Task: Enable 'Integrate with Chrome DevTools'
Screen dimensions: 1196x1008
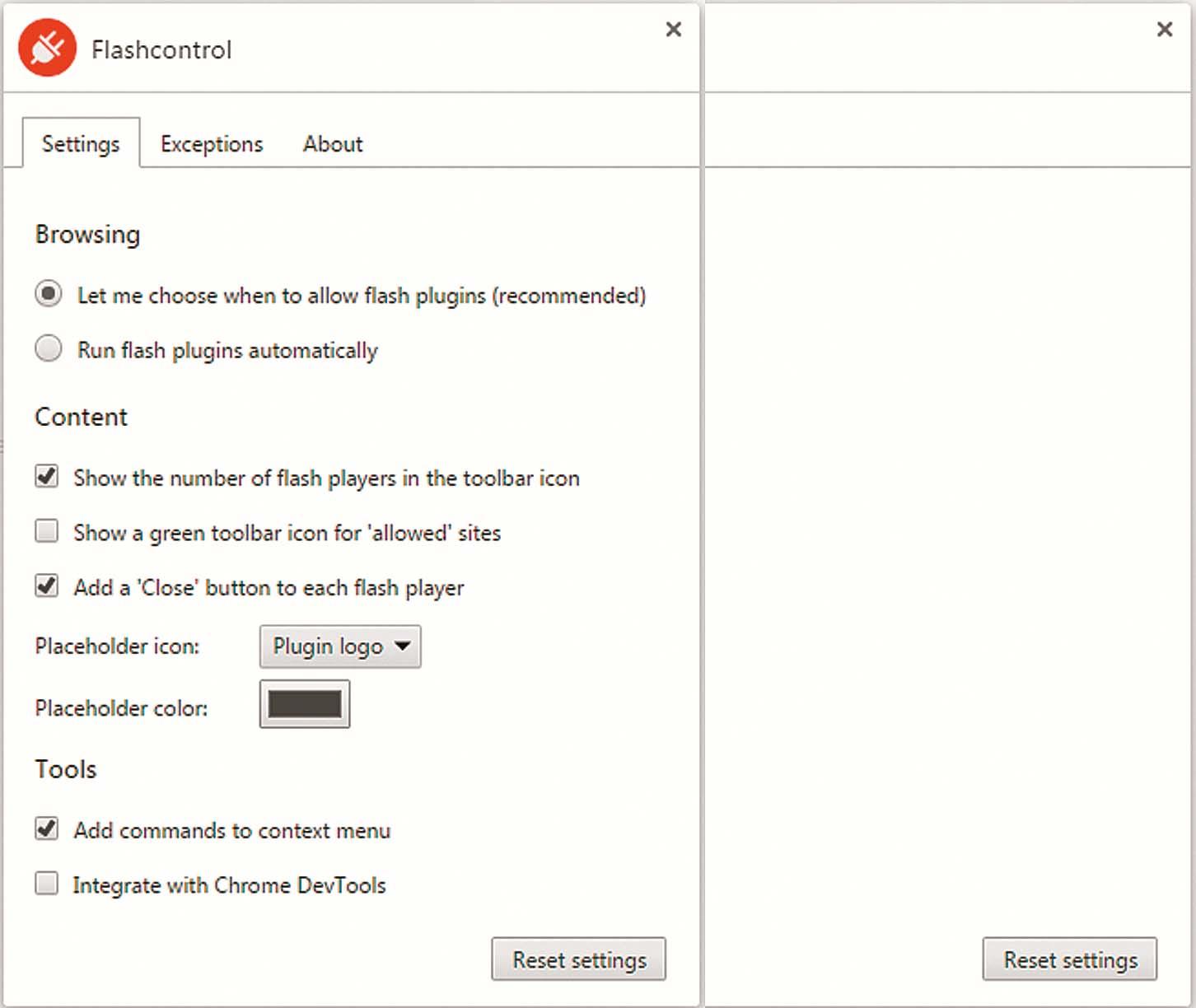Action: click(x=47, y=884)
